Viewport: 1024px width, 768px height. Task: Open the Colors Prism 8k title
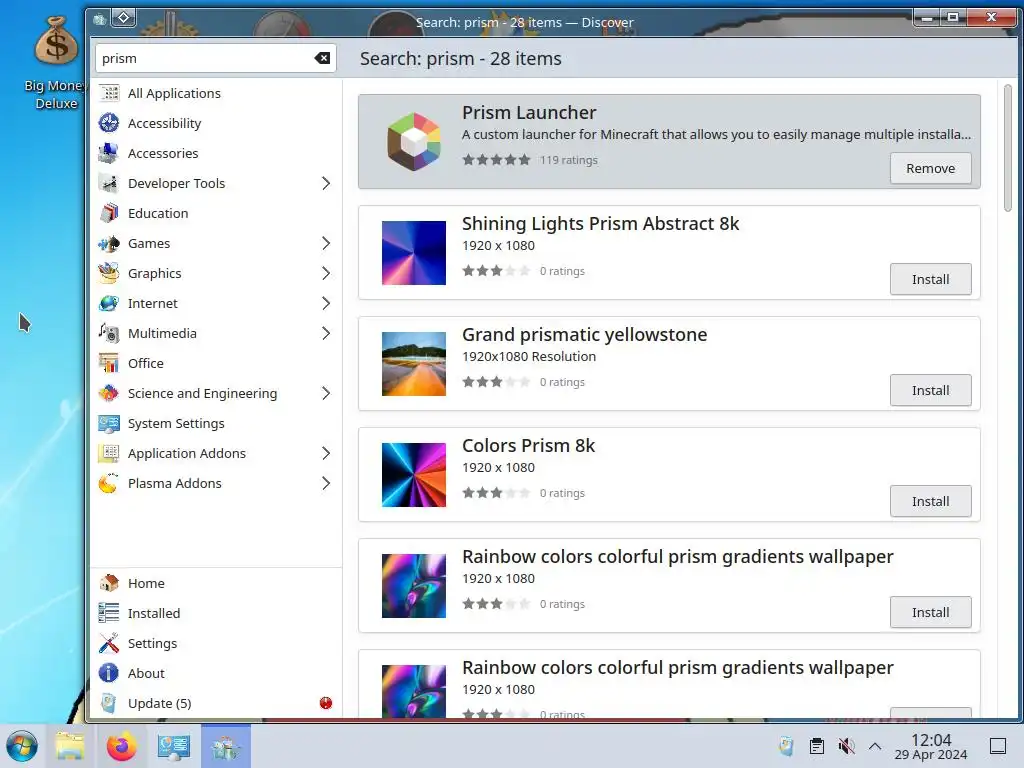(x=528, y=445)
